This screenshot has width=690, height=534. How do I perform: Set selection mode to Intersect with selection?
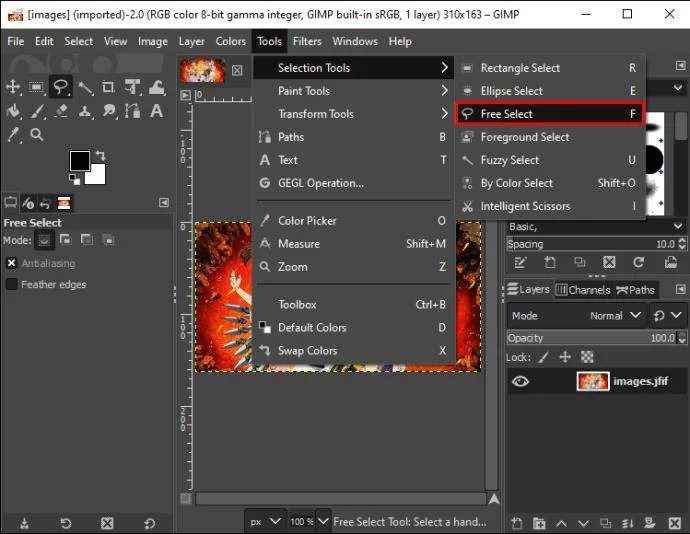(108, 240)
